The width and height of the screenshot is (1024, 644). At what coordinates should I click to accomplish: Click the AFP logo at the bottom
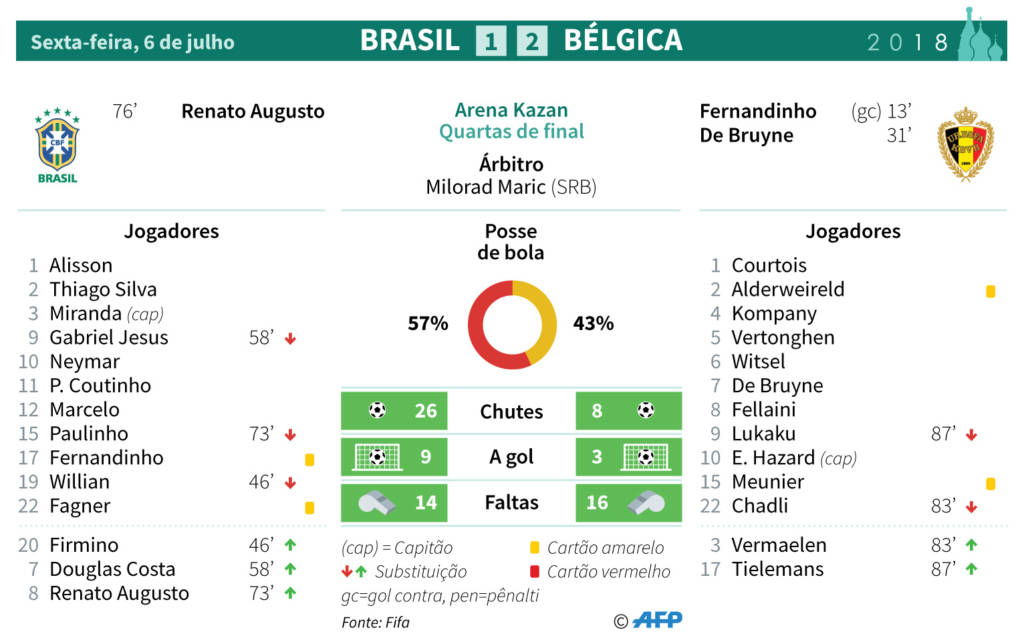coord(657,620)
